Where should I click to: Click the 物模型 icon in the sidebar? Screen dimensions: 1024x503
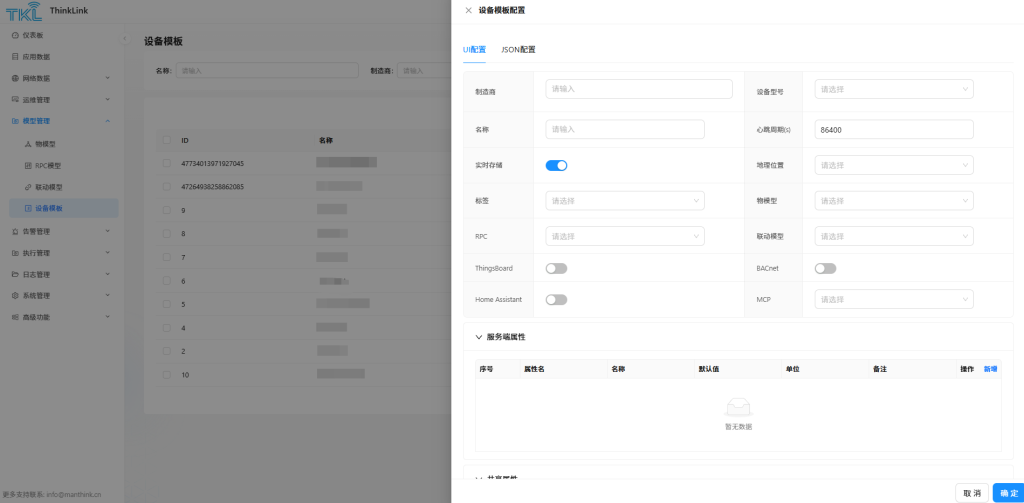click(x=28, y=144)
